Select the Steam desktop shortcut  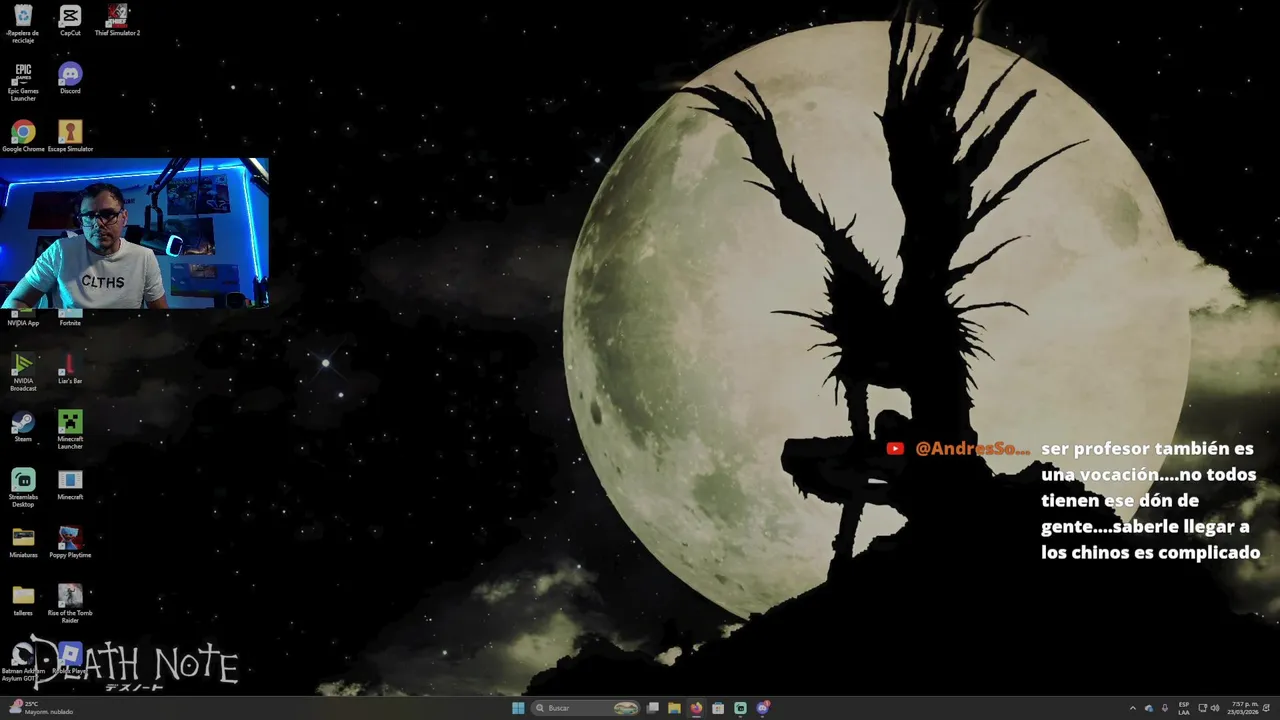click(23, 426)
